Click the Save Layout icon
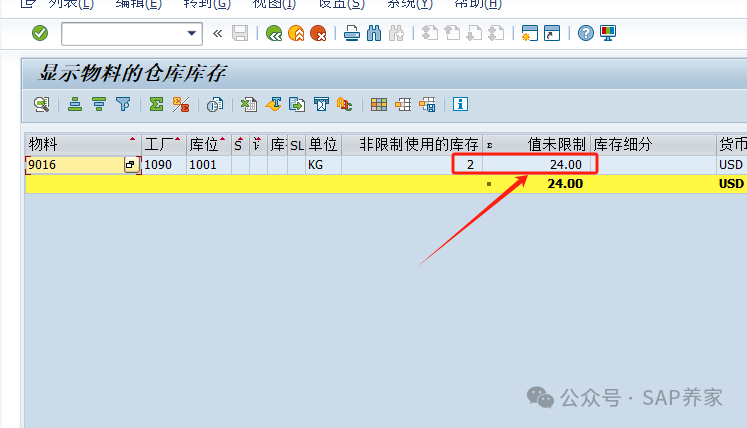747x428 pixels. (427, 104)
